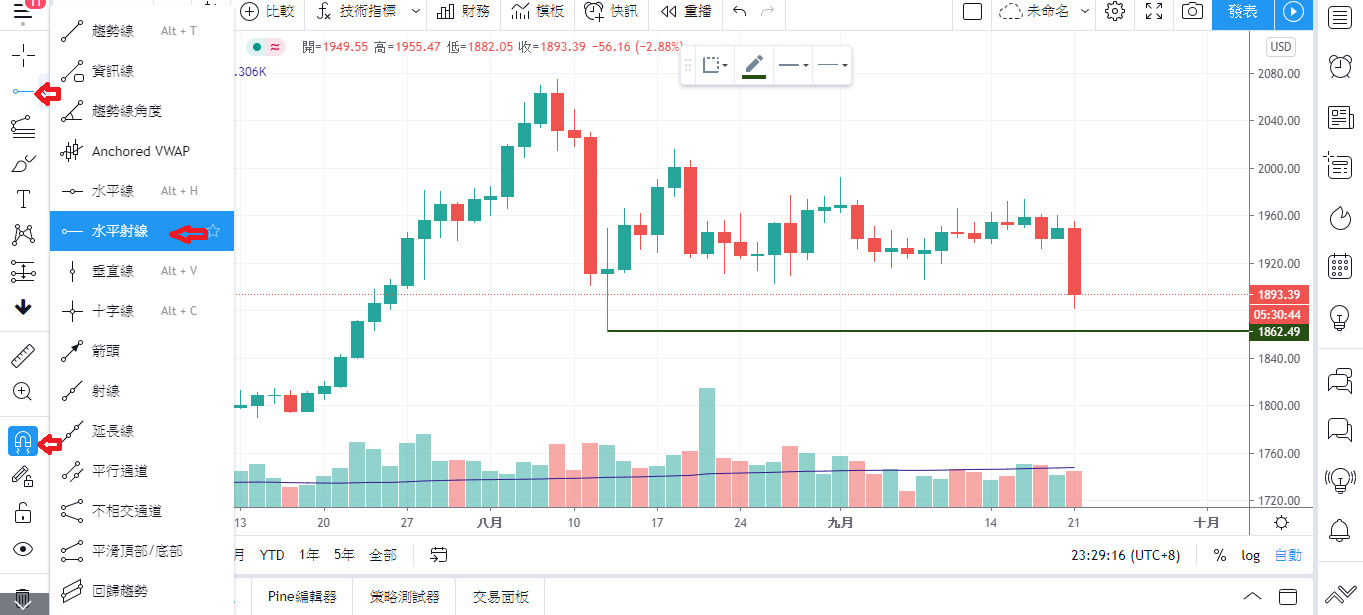Open the text annotation tool
1363x615 pixels.
coord(23,198)
